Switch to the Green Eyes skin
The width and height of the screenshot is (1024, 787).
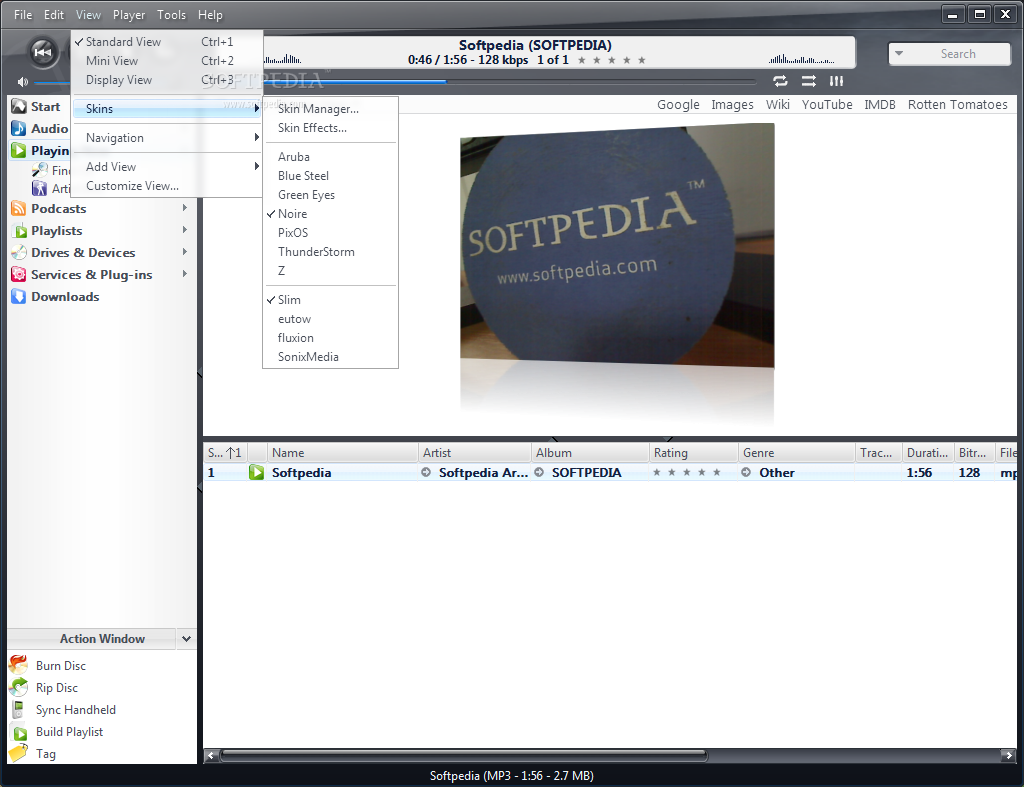pos(330,195)
